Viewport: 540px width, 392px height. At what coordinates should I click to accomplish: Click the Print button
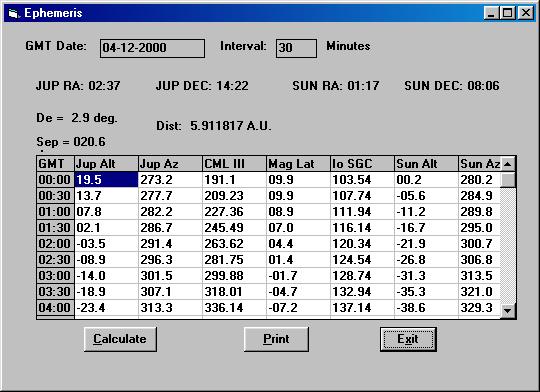pos(276,339)
